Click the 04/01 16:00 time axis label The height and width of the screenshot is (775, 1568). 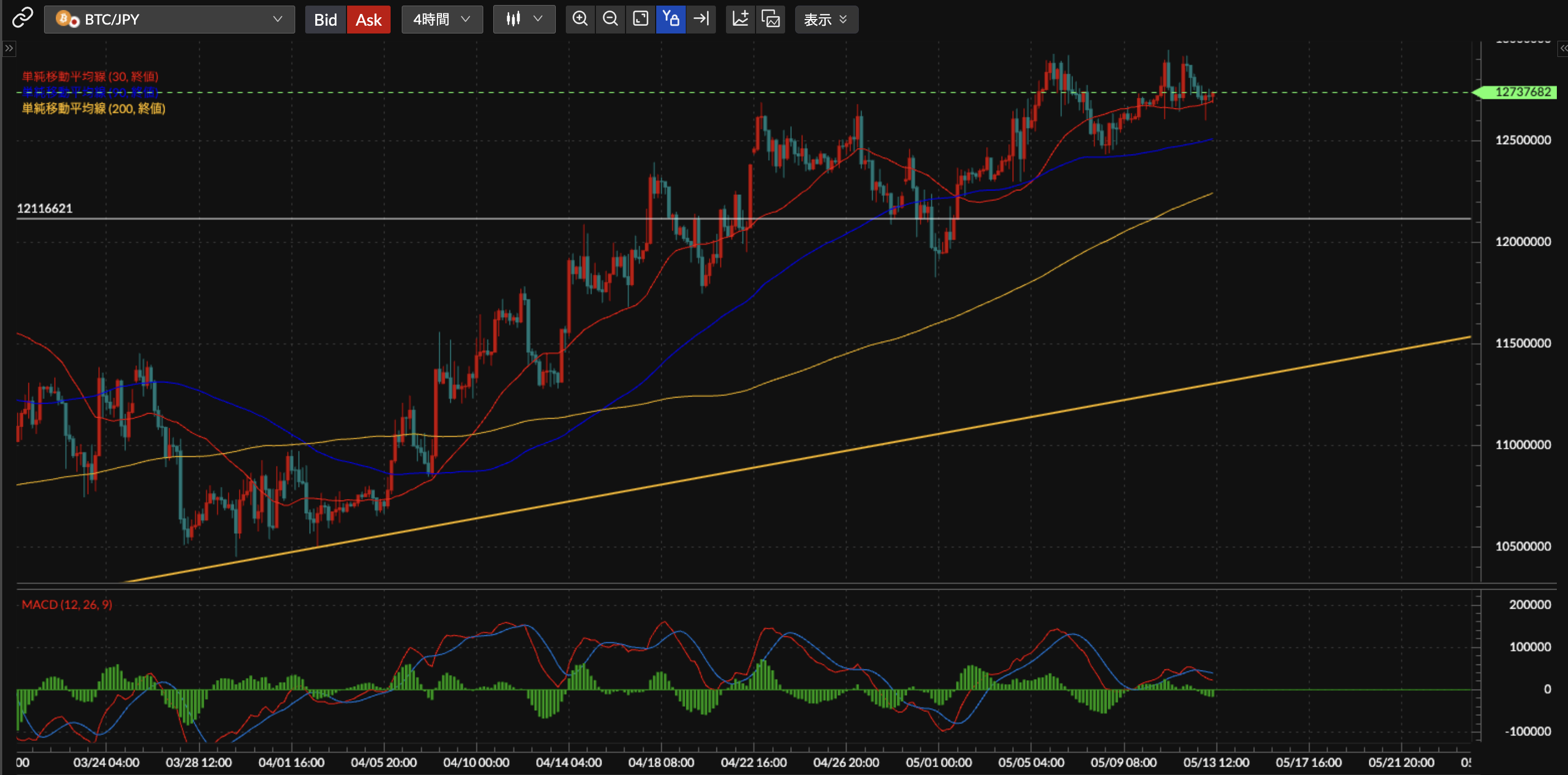point(292,763)
